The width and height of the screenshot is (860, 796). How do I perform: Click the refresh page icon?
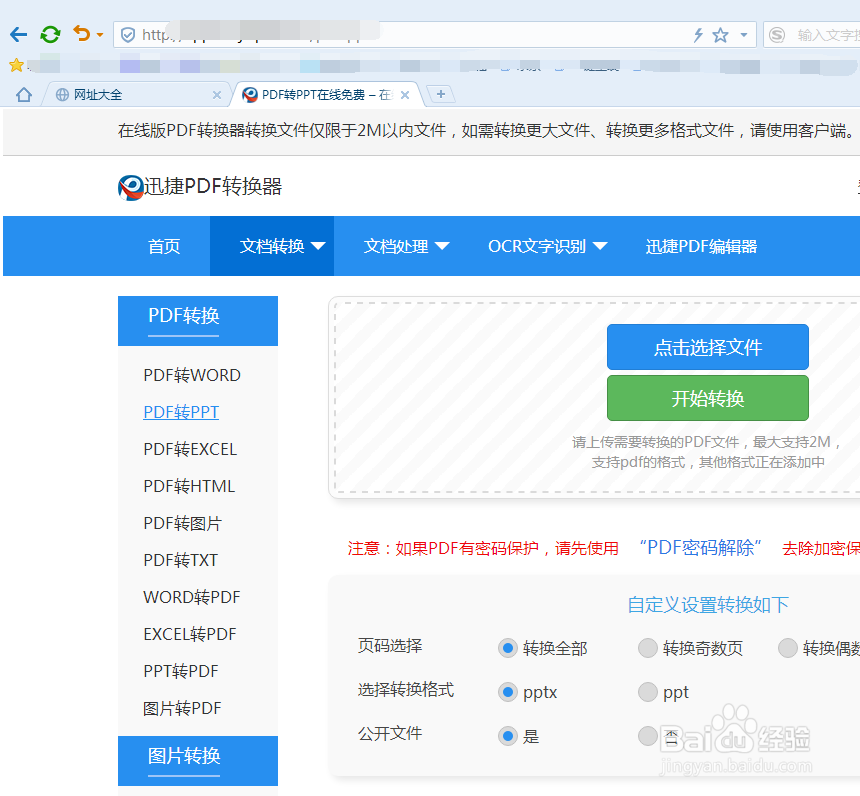[x=50, y=33]
